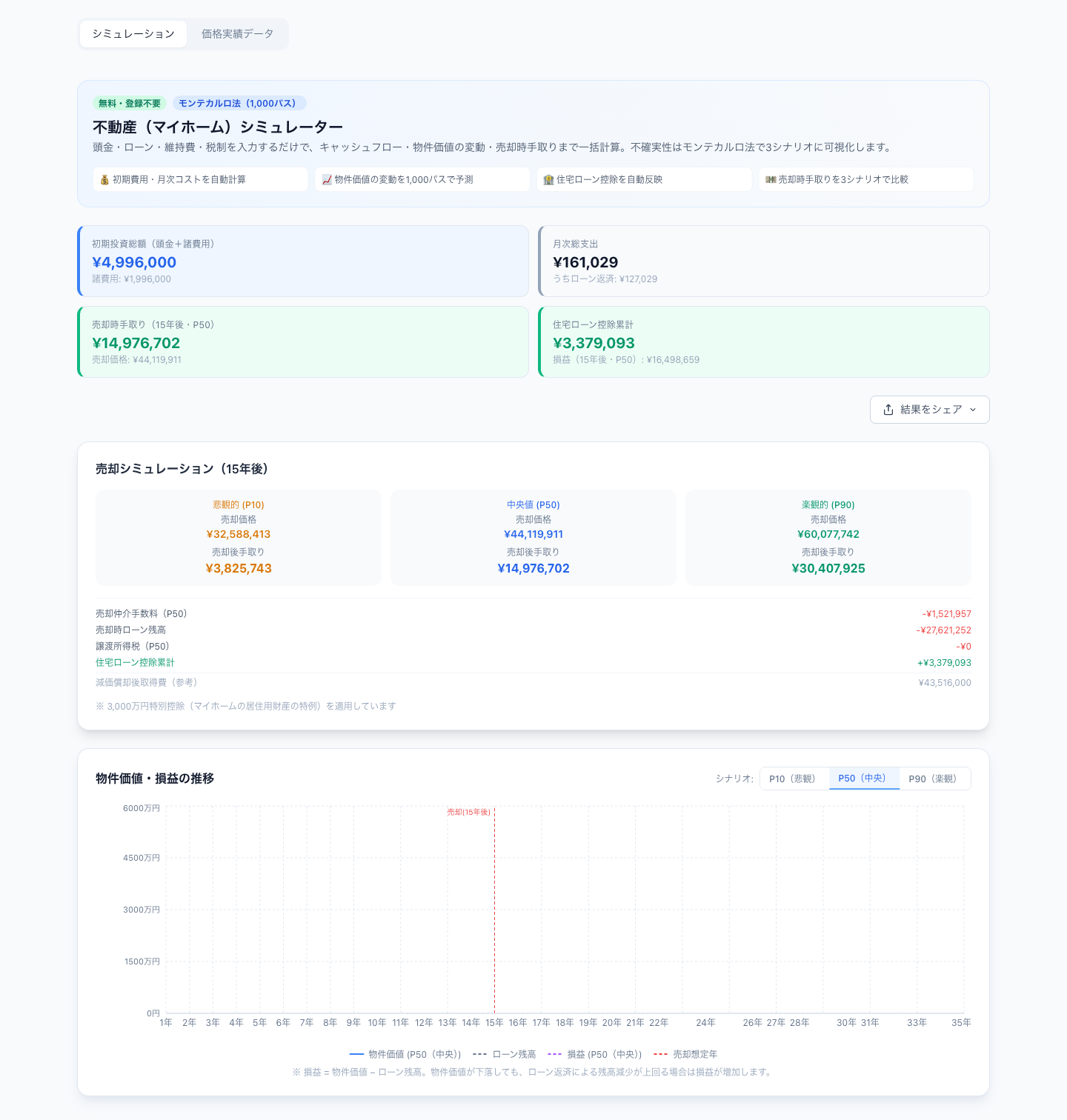
Task: Click the ¥30,407,925 P90 net proceeds value
Action: pos(828,569)
